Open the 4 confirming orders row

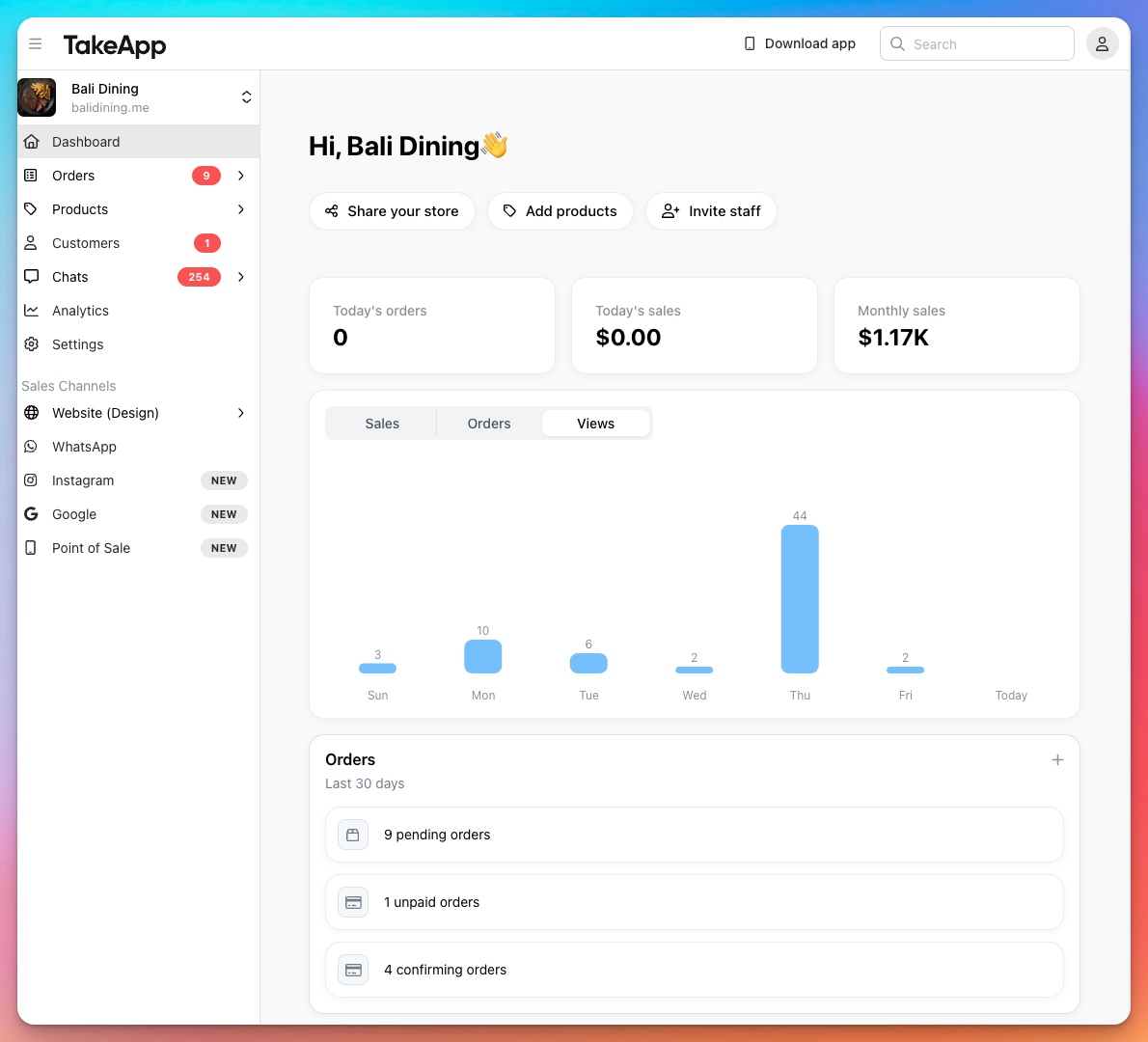click(694, 970)
